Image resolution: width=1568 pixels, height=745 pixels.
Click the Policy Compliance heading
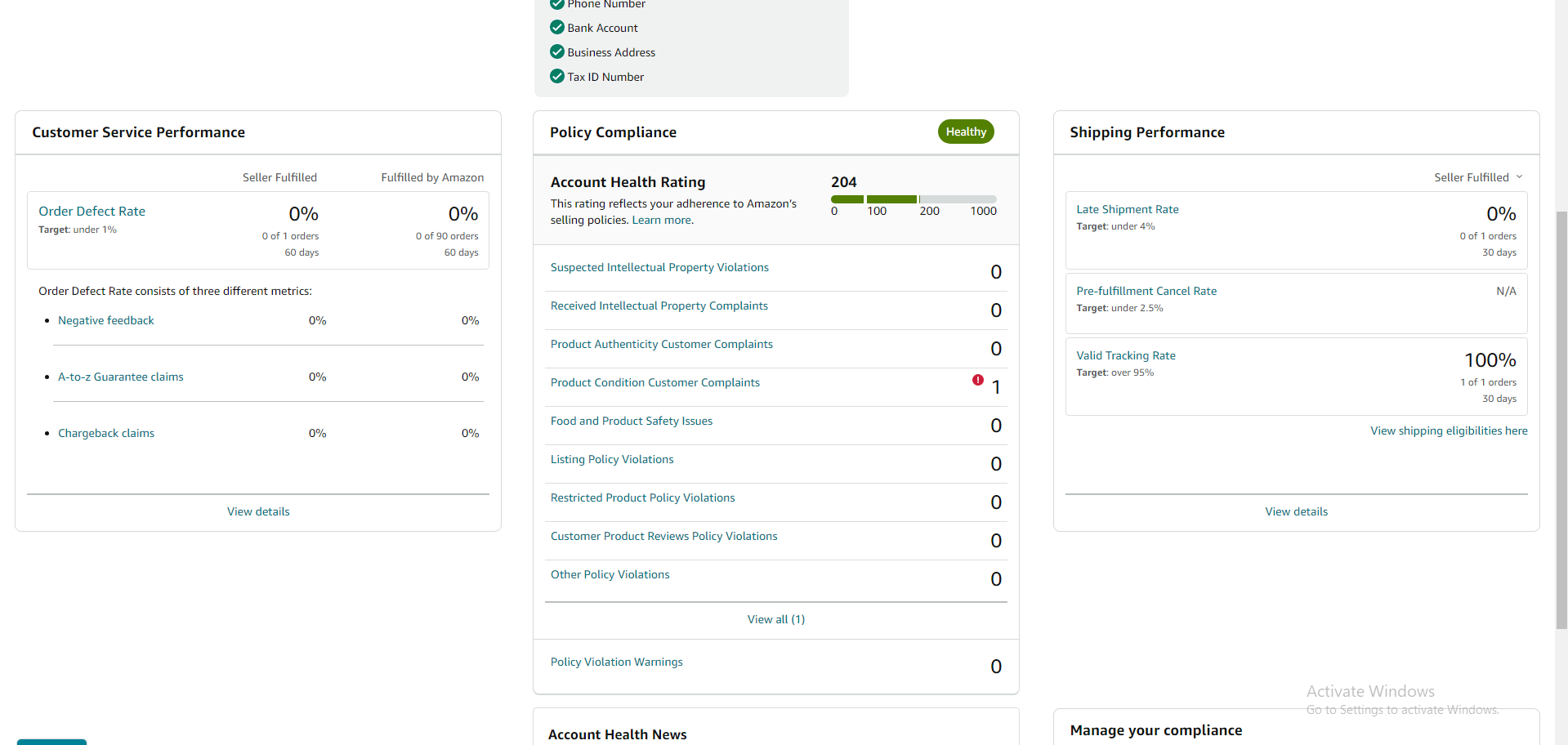coord(613,132)
